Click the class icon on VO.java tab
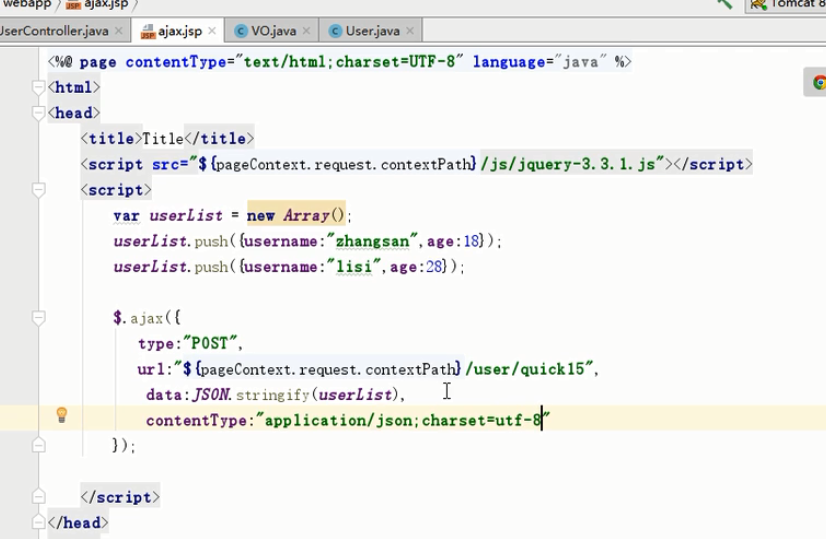The image size is (826, 539). 241,32
